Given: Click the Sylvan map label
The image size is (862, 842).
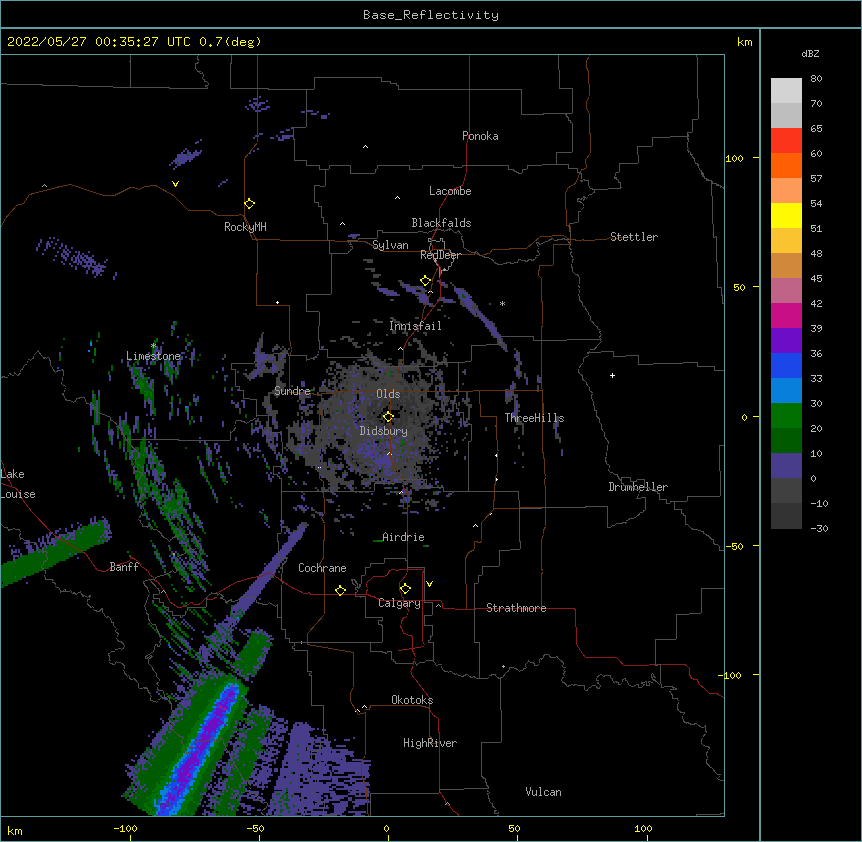Looking at the screenshot, I should tap(390, 245).
